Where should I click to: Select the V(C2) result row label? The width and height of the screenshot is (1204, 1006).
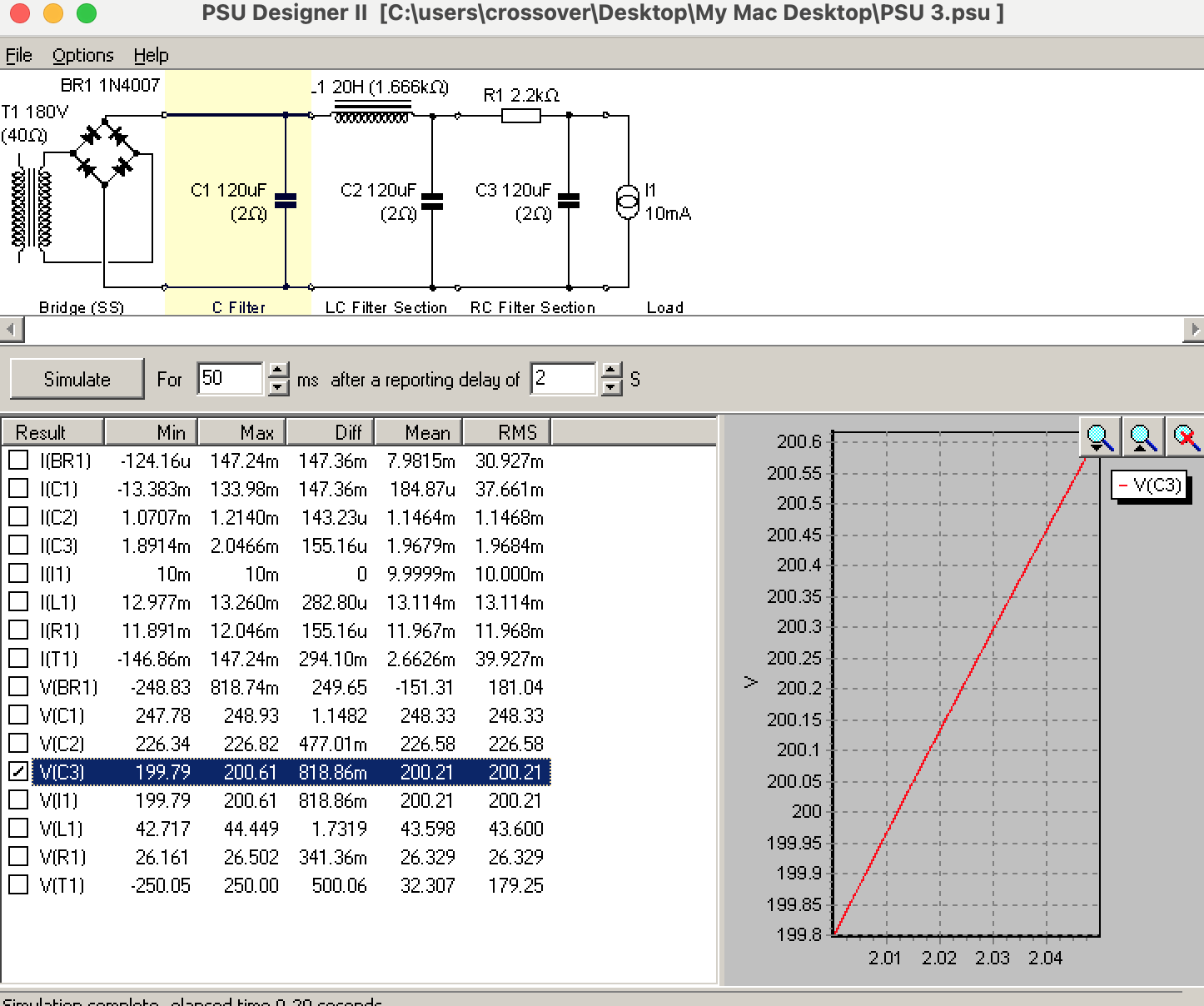click(x=62, y=744)
